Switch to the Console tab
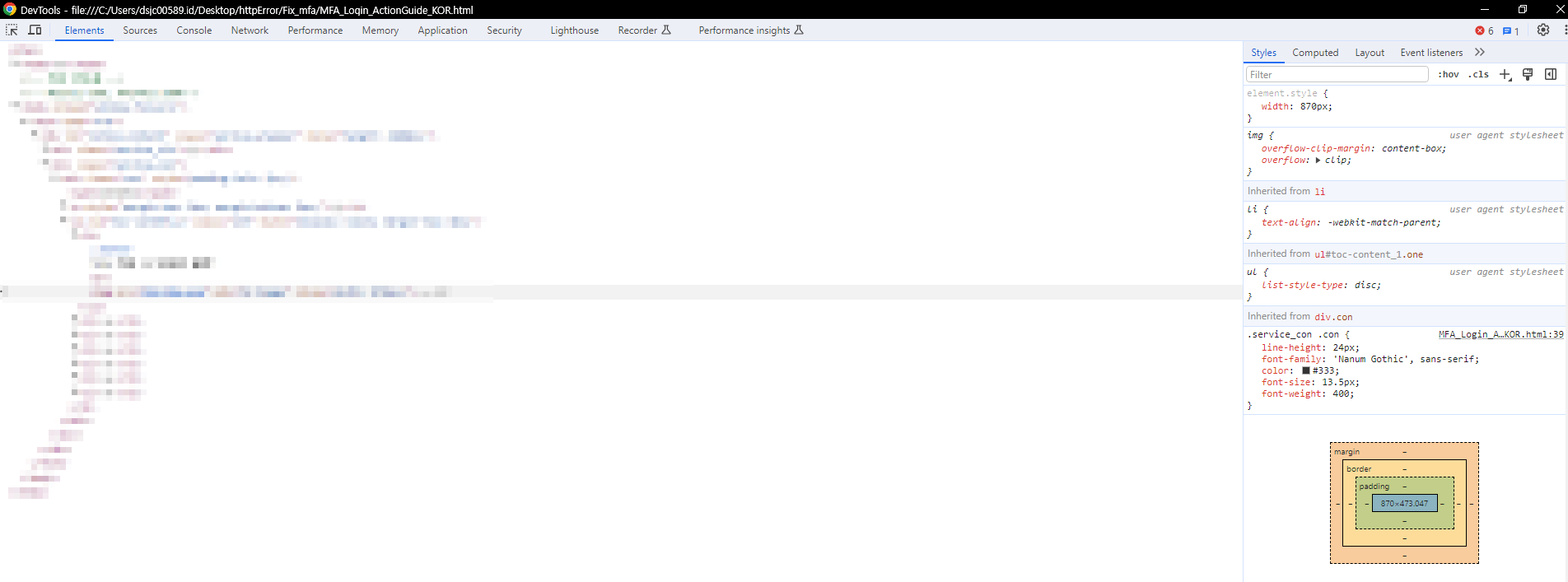 click(x=194, y=30)
